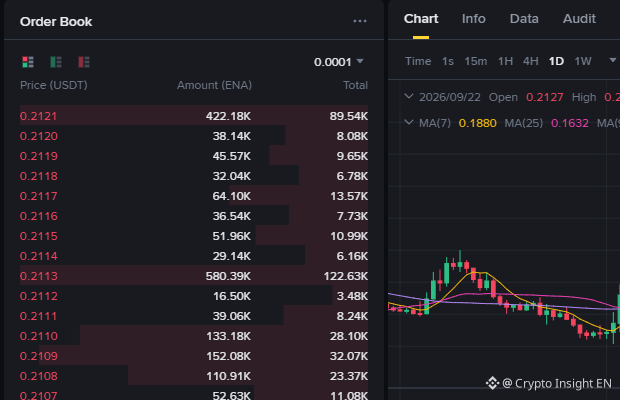Select the 15m chart interval
620x400 pixels.
point(475,61)
